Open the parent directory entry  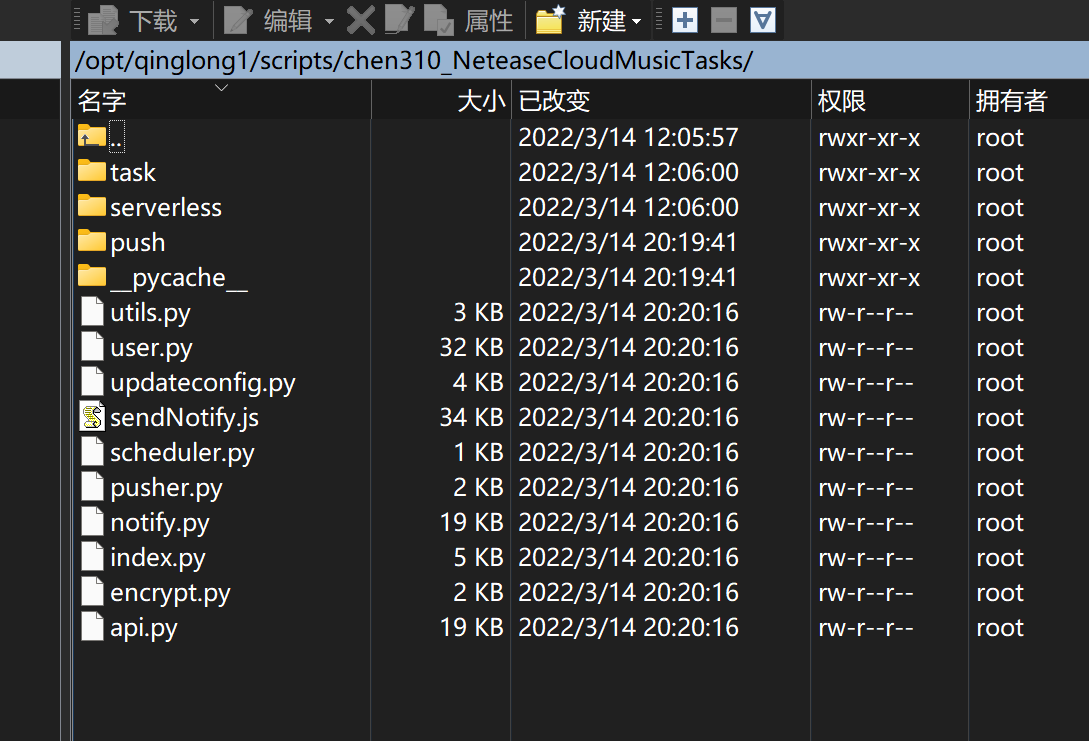[105, 136]
